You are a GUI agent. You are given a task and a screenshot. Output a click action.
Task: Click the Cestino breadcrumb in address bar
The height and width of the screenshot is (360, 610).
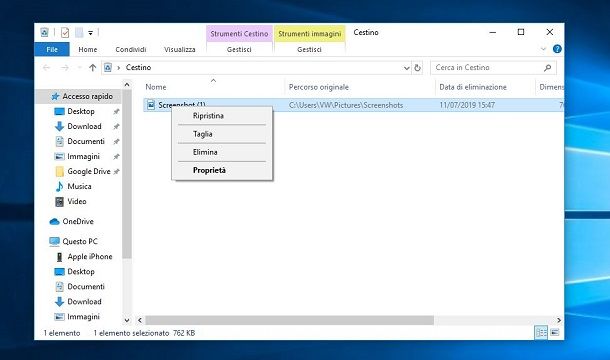138,67
